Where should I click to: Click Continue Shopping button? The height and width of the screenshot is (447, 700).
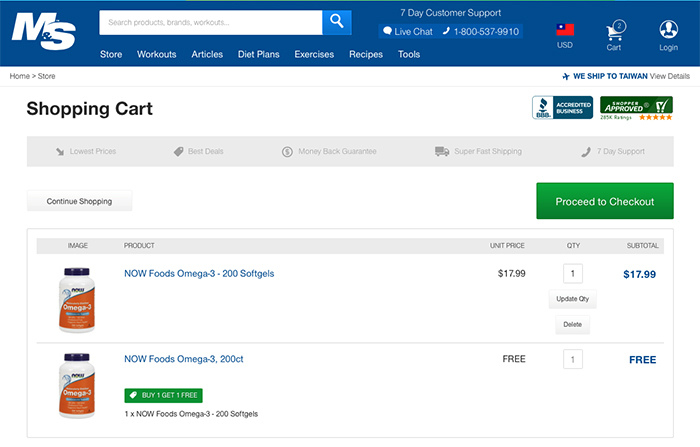79,201
